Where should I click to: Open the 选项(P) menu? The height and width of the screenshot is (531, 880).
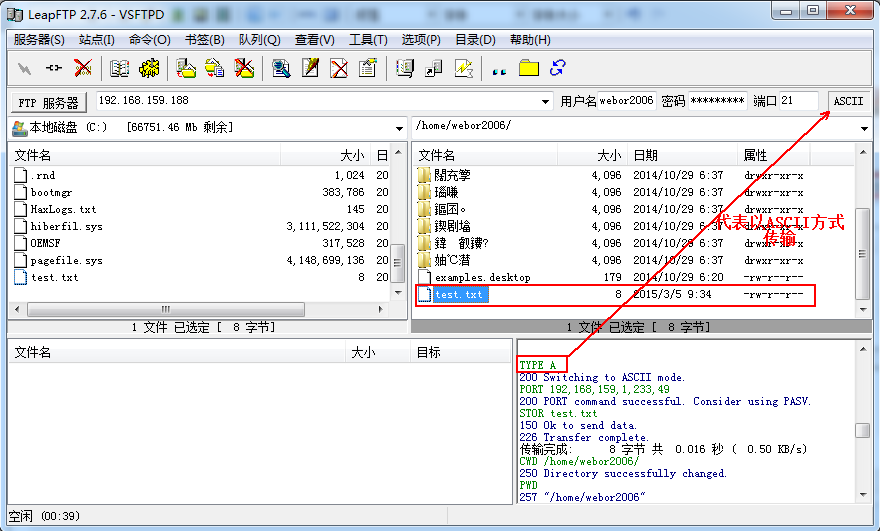[x=421, y=40]
